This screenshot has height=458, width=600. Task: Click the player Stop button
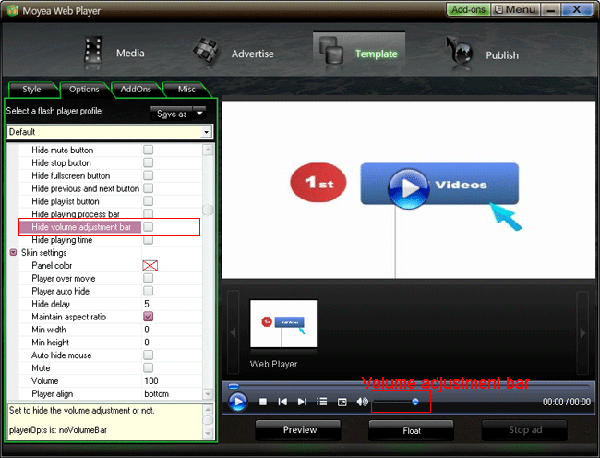coord(262,402)
